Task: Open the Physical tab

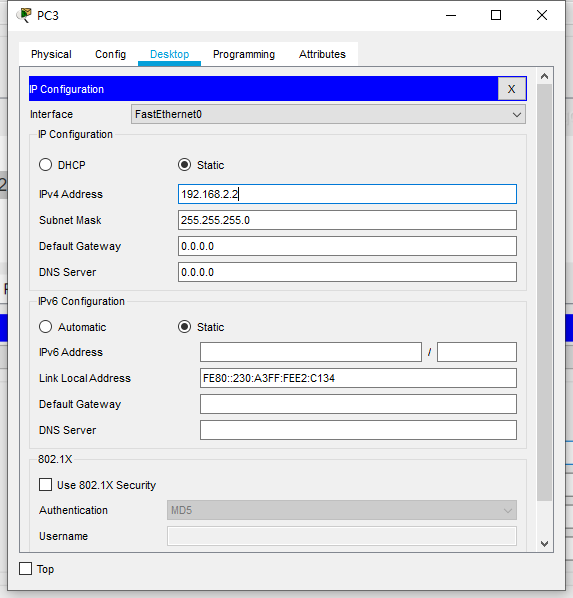Action: pos(51,54)
